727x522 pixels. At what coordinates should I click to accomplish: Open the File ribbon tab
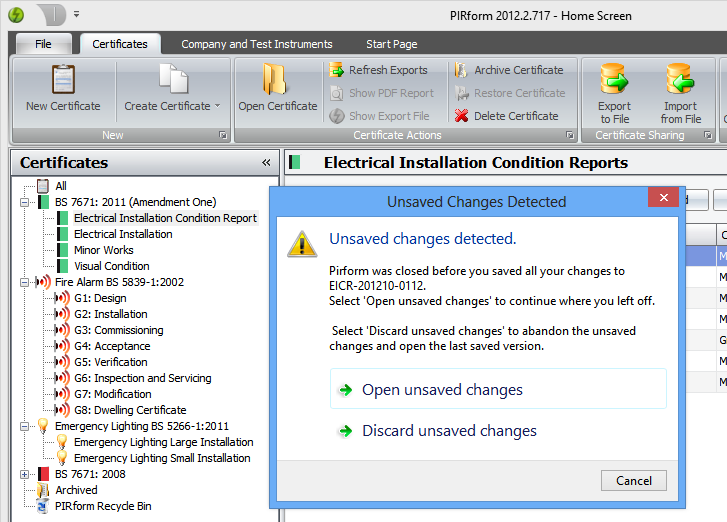(x=43, y=44)
